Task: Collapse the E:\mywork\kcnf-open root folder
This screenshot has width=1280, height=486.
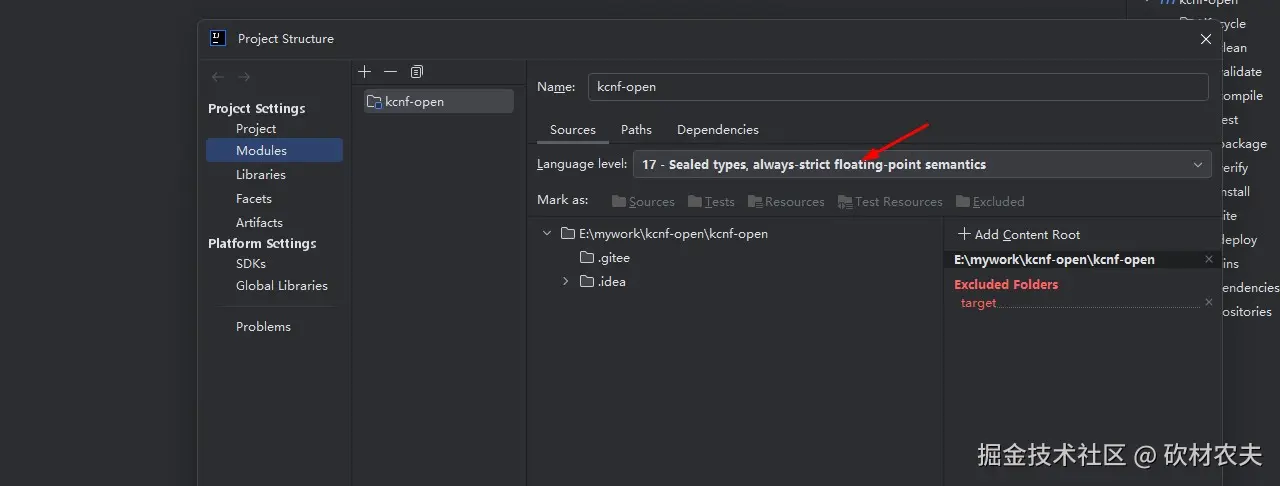Action: point(547,234)
